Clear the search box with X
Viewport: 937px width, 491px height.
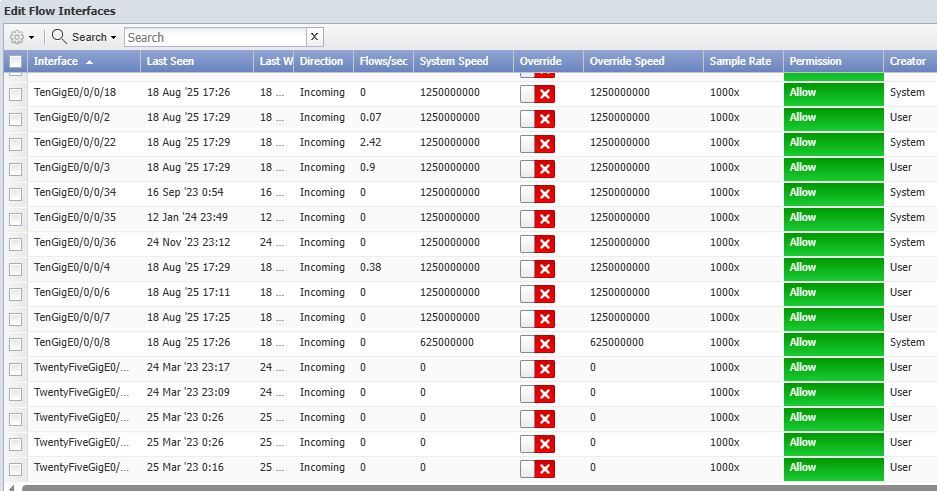314,37
